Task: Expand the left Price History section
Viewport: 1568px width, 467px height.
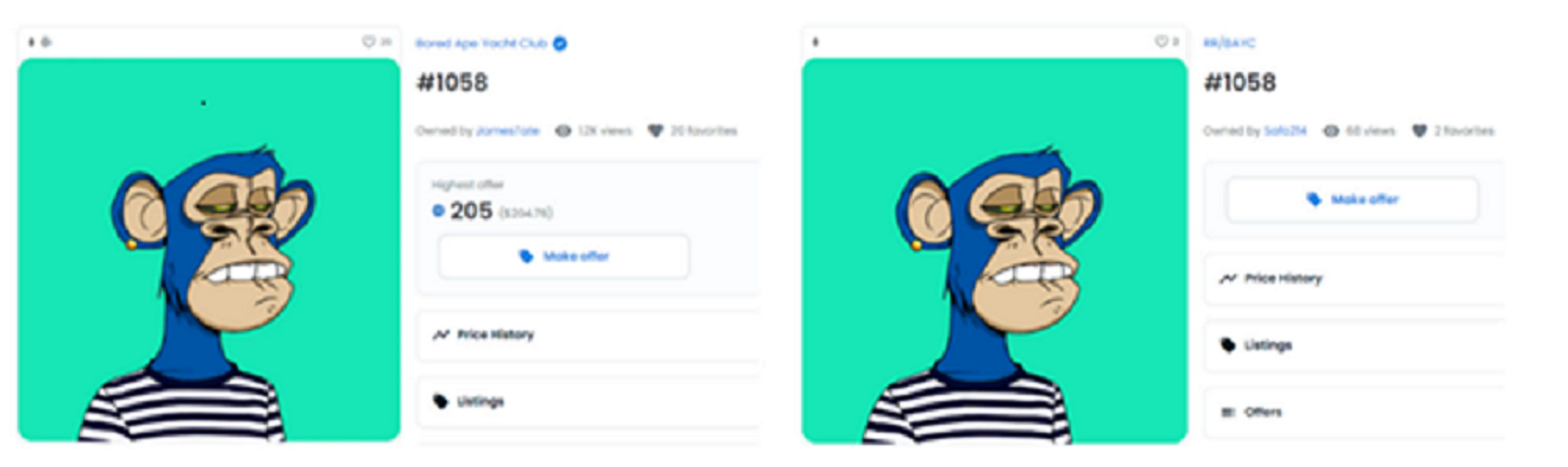Action: click(x=587, y=335)
